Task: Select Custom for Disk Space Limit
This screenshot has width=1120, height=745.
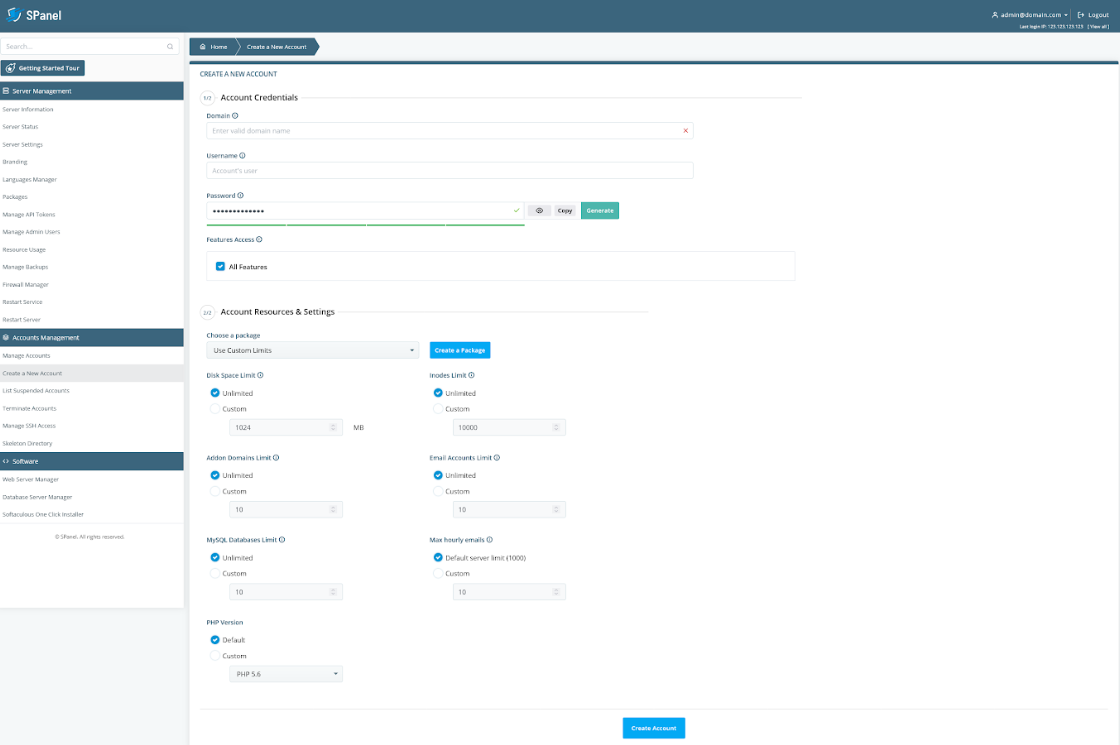Action: 215,408
